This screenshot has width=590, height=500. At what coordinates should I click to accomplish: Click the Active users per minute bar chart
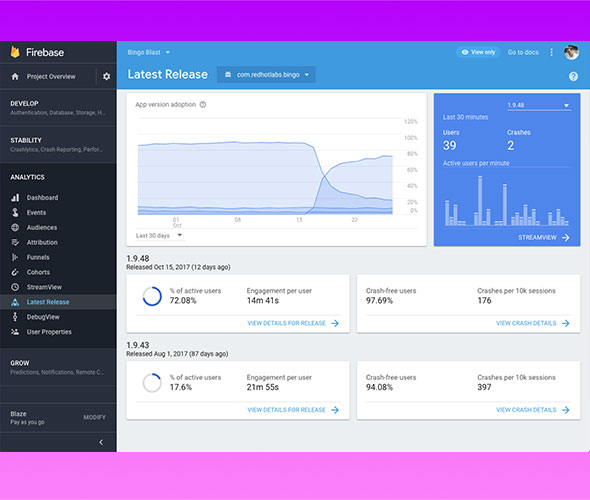click(x=506, y=200)
